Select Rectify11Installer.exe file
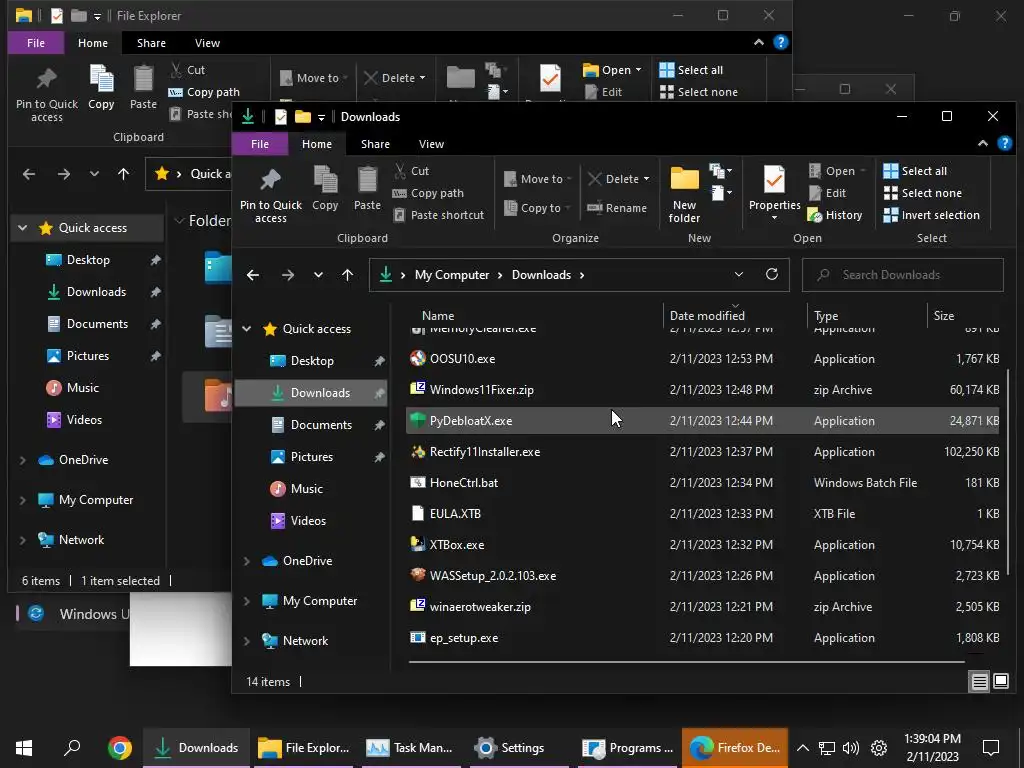This screenshot has height=768, width=1024. pyautogui.click(x=703, y=452)
